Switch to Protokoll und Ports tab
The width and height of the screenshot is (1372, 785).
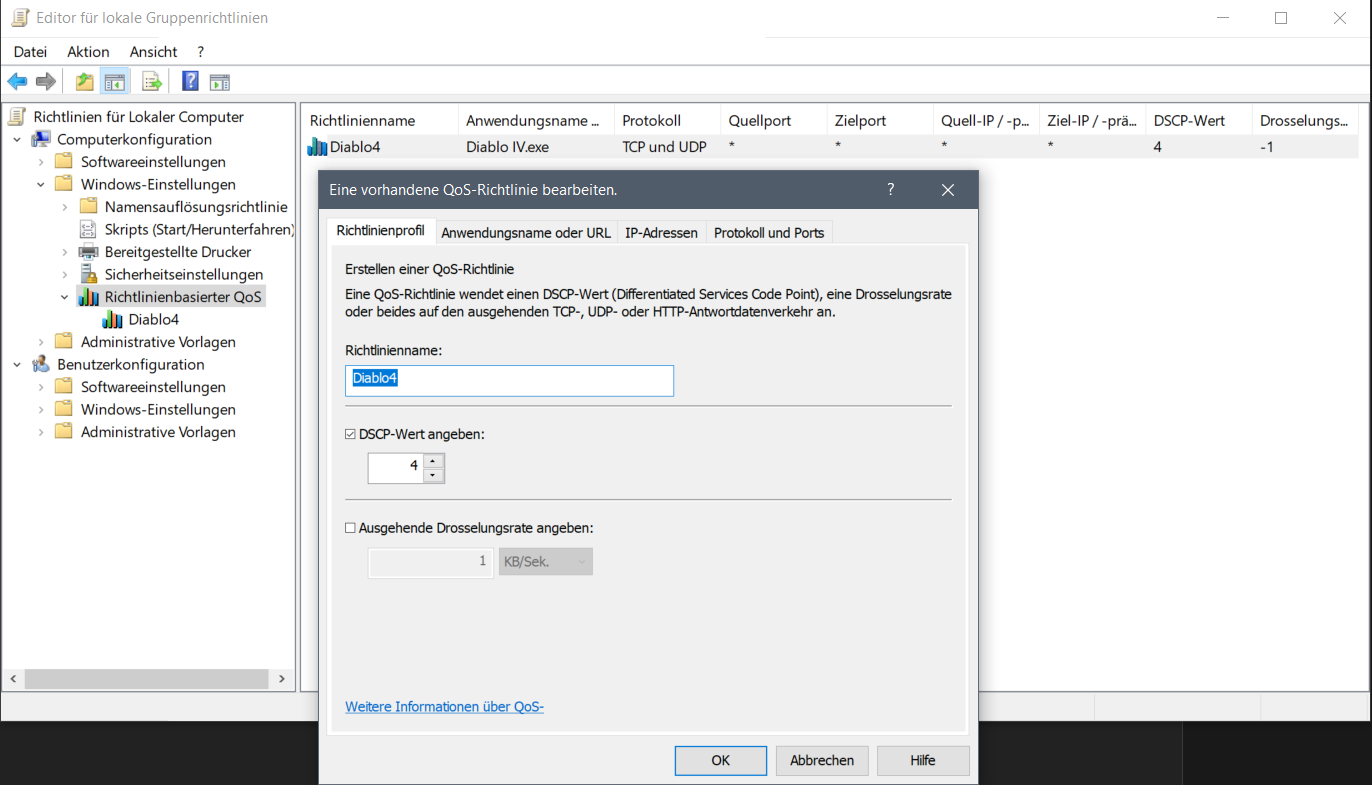[x=769, y=232]
